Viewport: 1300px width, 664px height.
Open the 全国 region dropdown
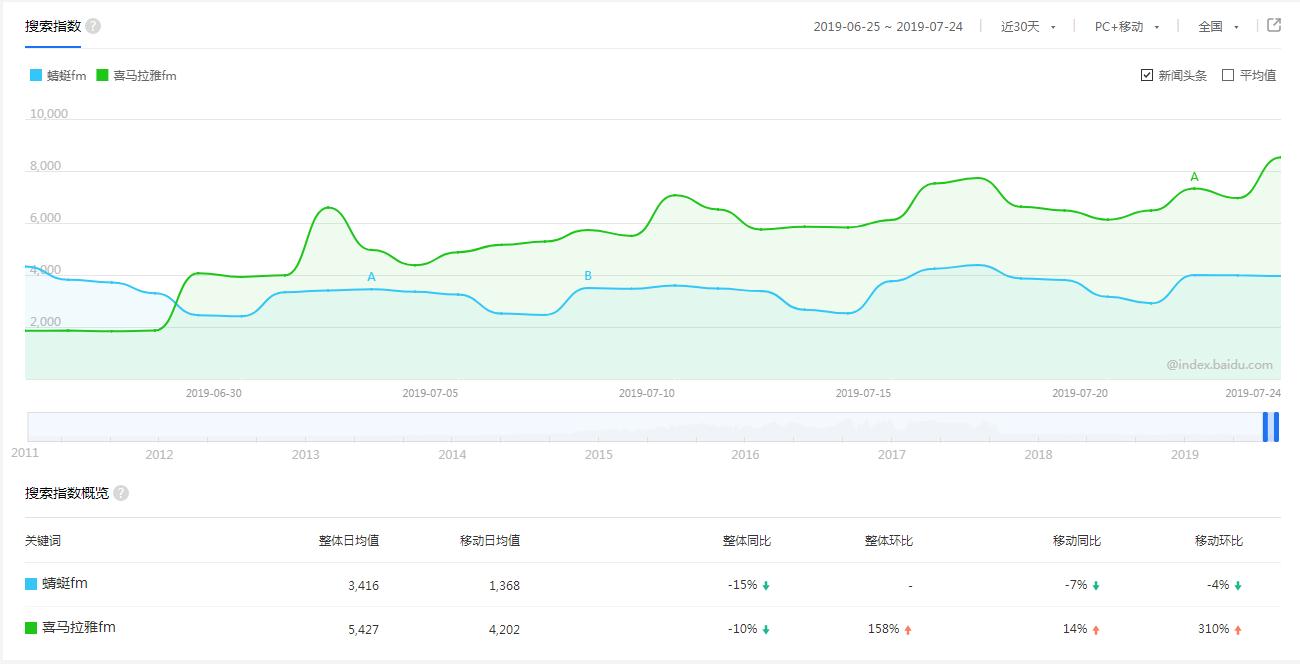(x=1218, y=27)
